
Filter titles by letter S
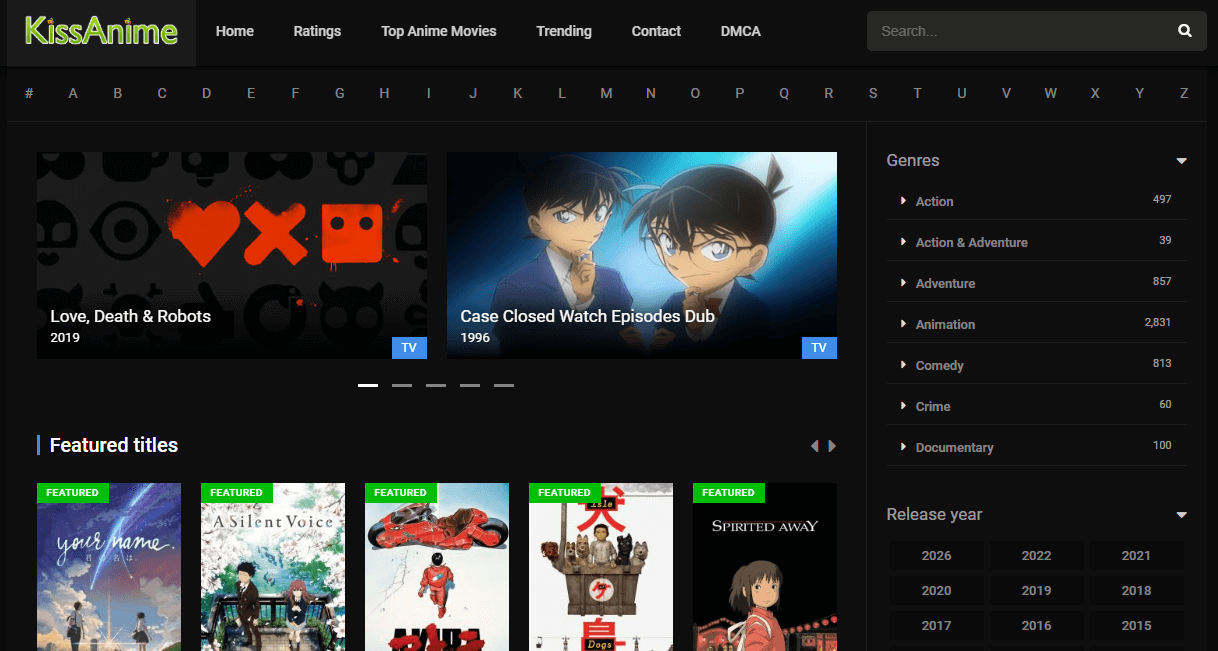(x=873, y=93)
